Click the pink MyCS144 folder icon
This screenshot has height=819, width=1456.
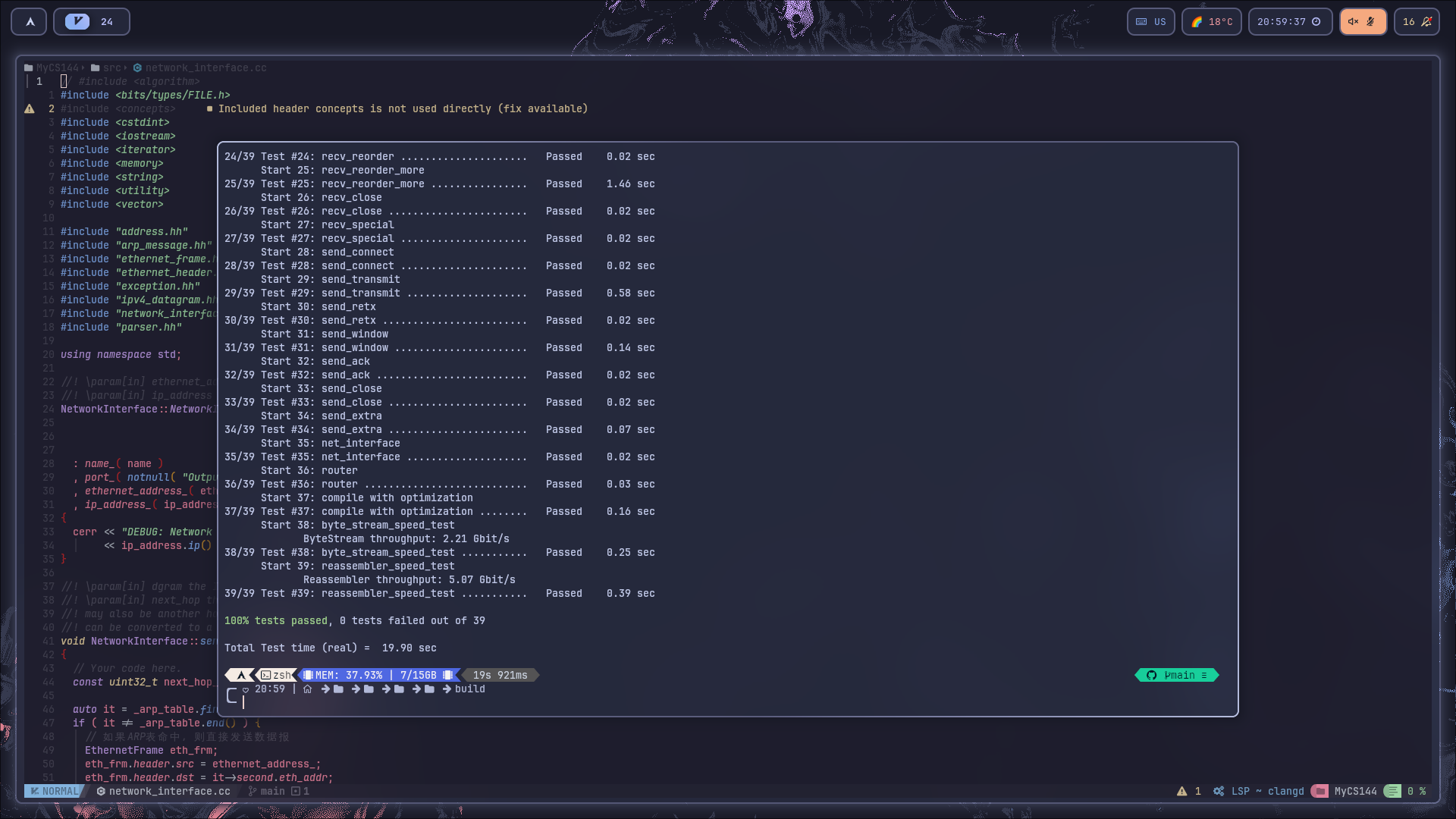[x=1319, y=792]
